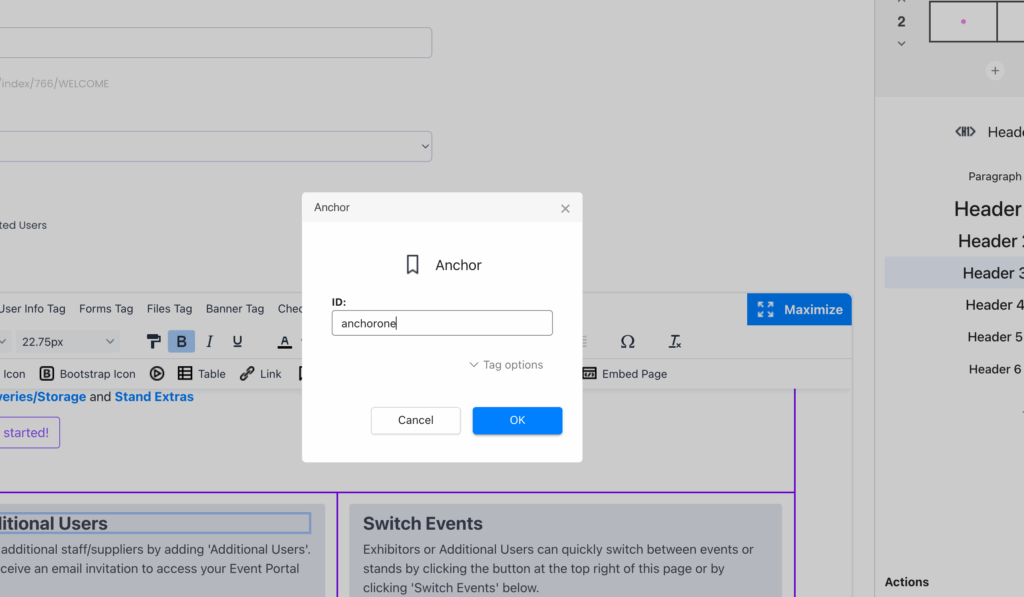Click the bookmark Anchor icon in the dialog
The image size is (1024, 597).
tap(412, 265)
